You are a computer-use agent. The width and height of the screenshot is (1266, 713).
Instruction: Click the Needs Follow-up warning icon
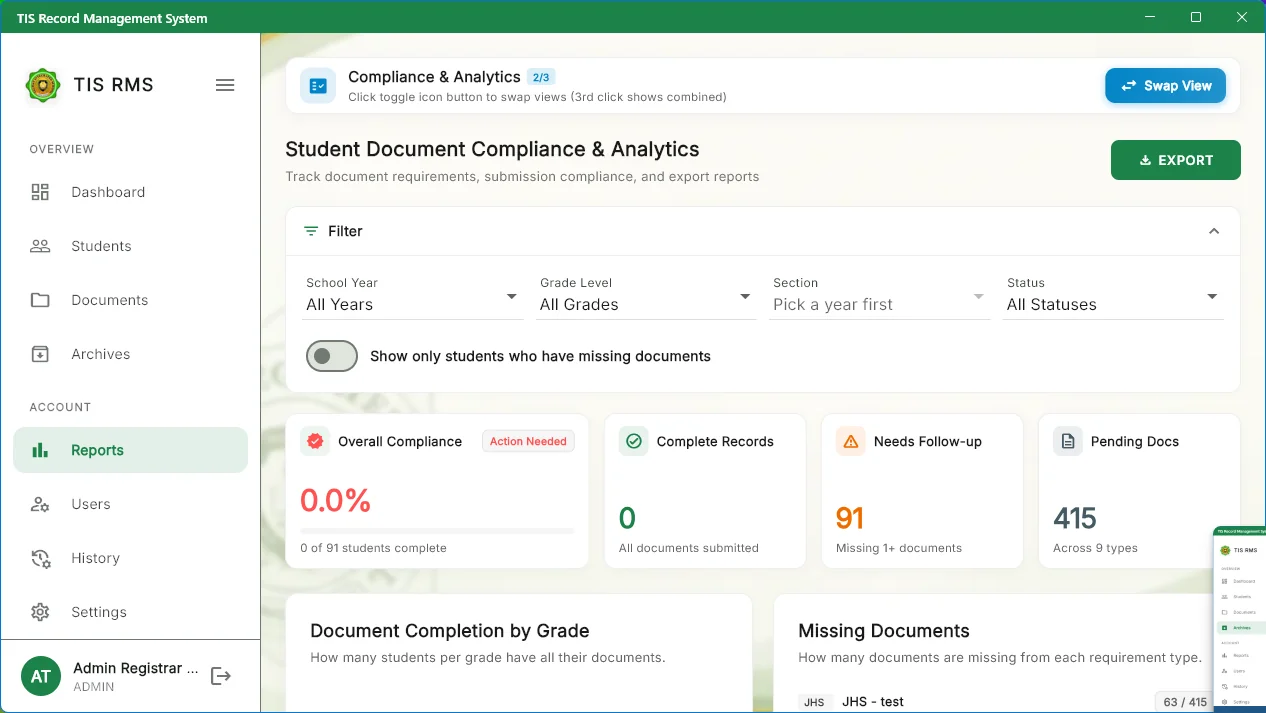[851, 441]
